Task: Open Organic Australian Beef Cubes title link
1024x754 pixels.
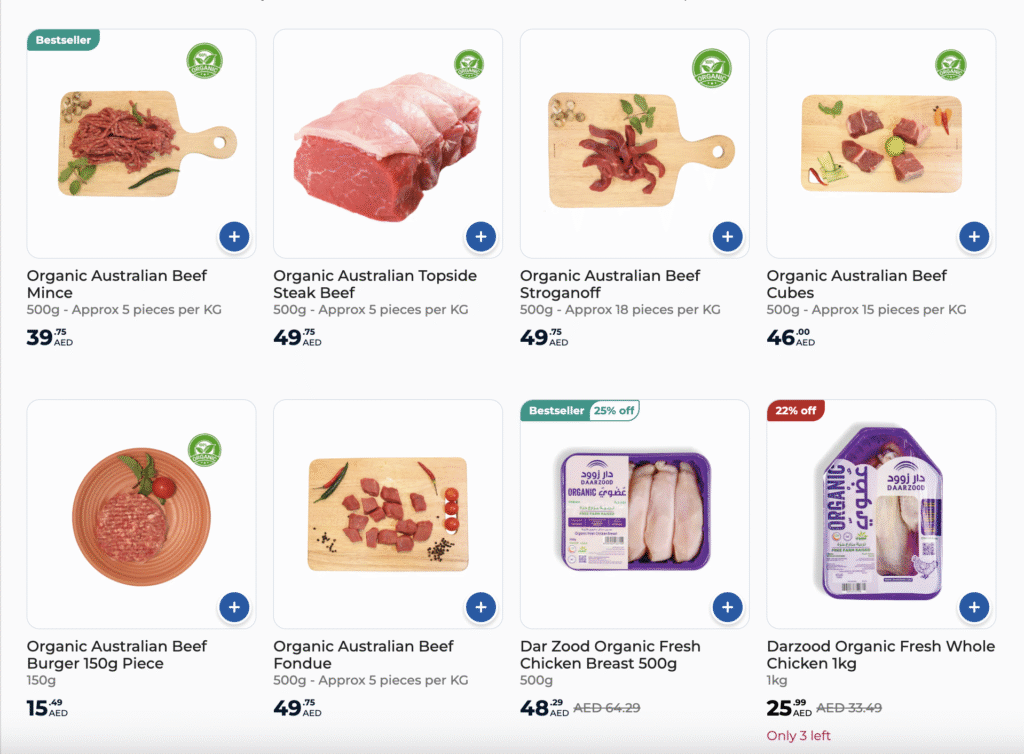Action: pyautogui.click(x=856, y=284)
